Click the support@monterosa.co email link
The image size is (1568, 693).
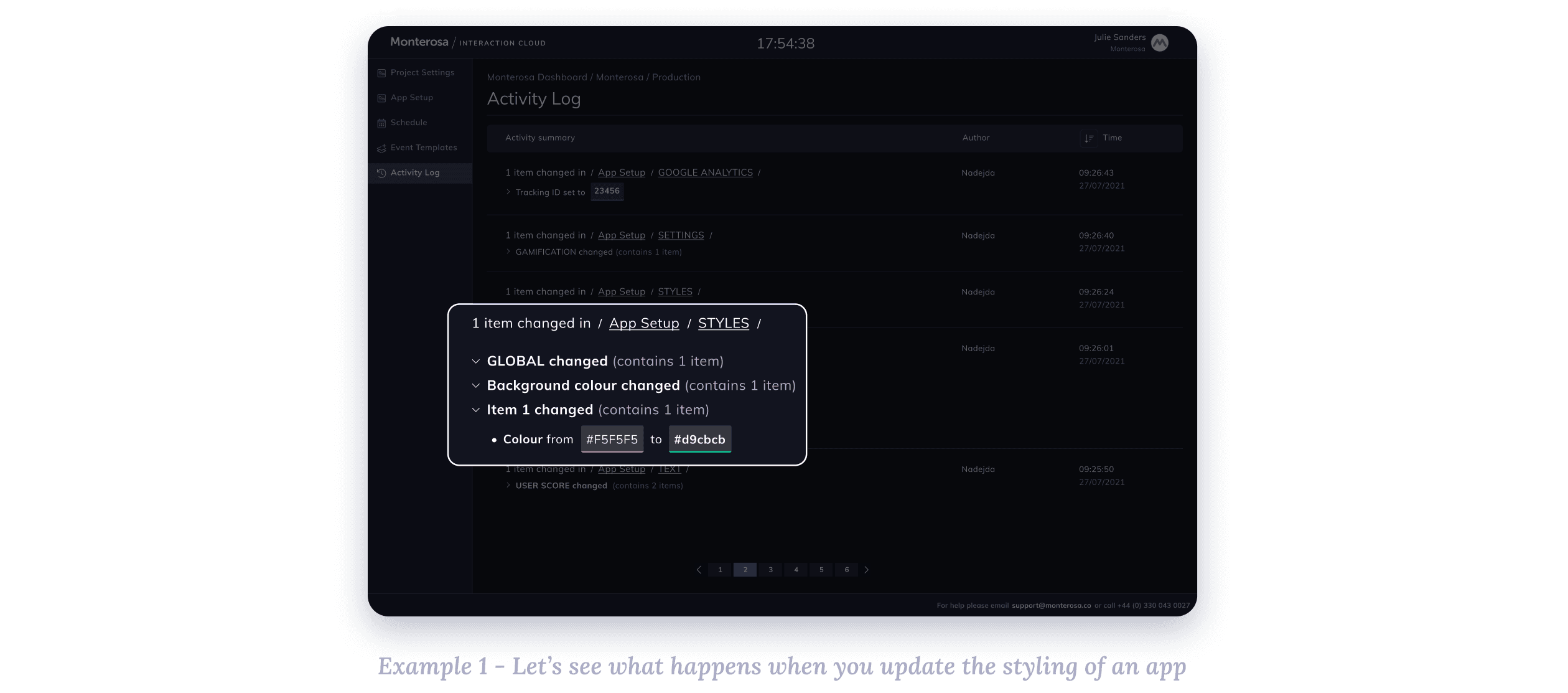click(1051, 605)
